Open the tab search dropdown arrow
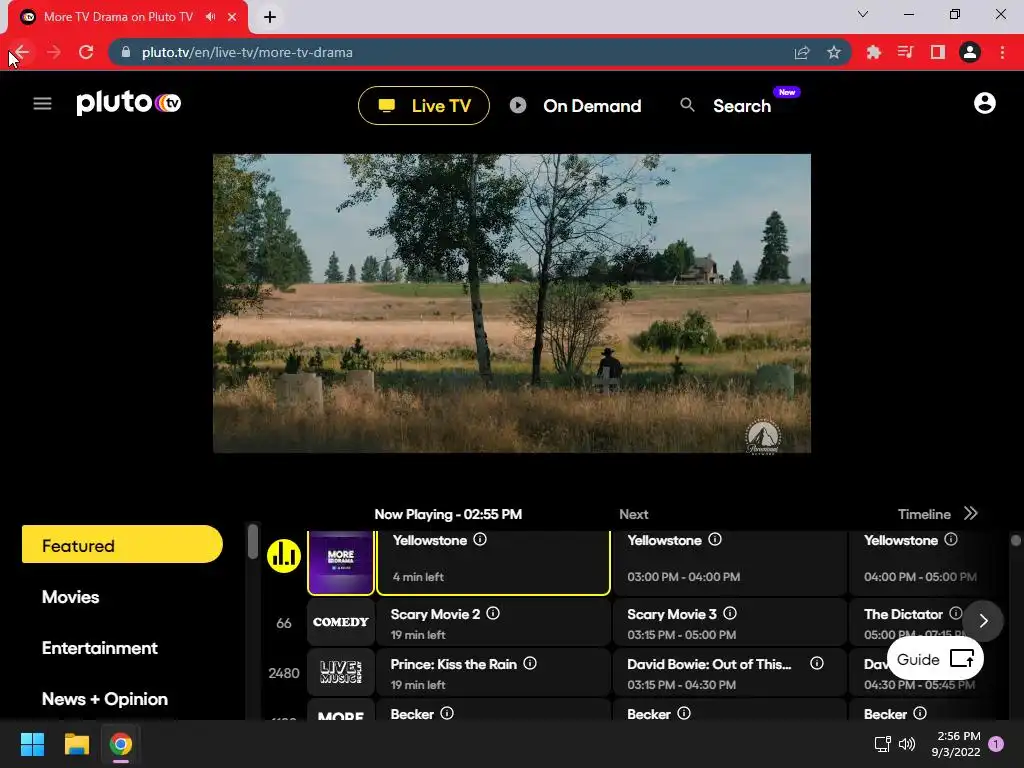This screenshot has width=1024, height=768. (x=863, y=14)
